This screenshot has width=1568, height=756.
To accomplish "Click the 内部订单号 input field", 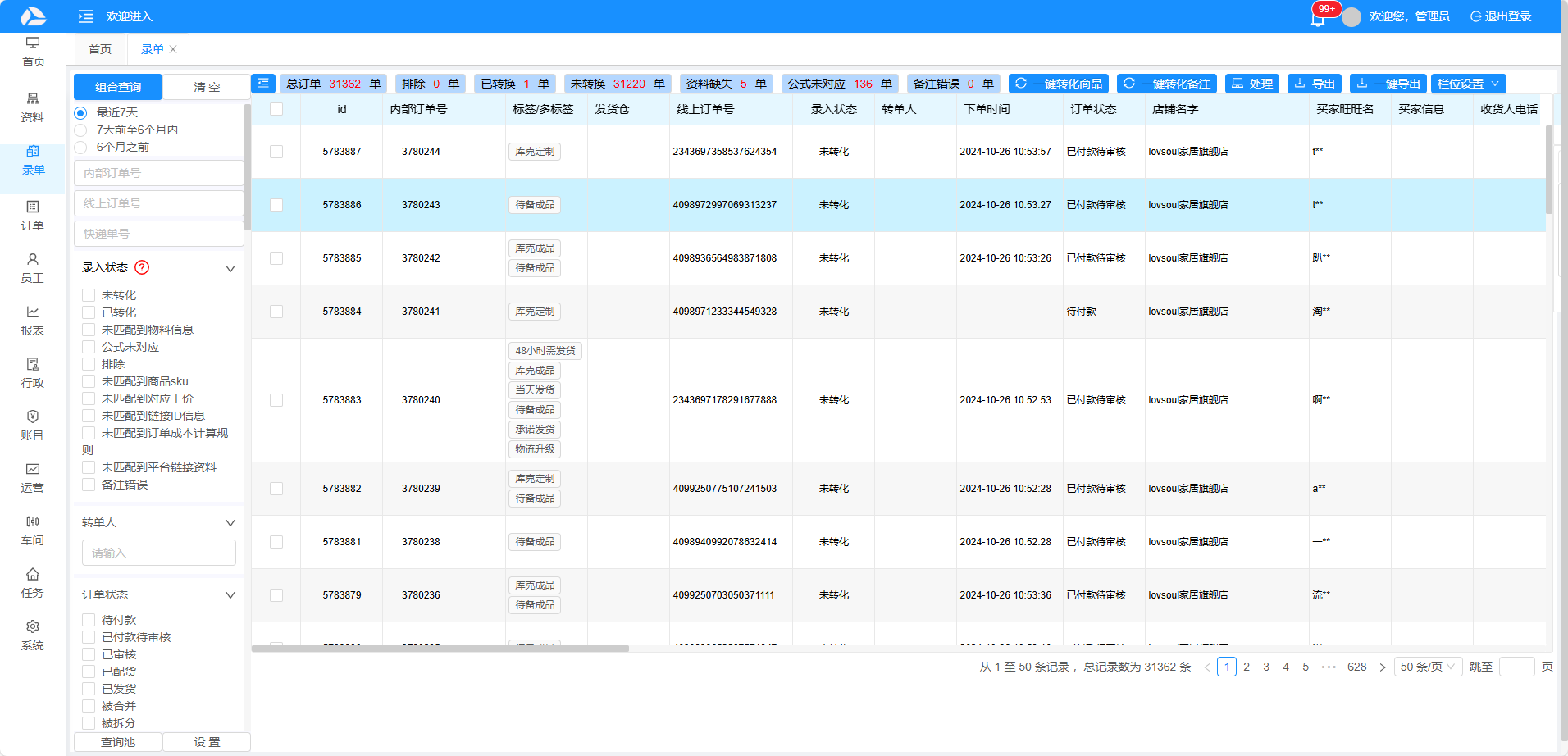I will click(159, 173).
